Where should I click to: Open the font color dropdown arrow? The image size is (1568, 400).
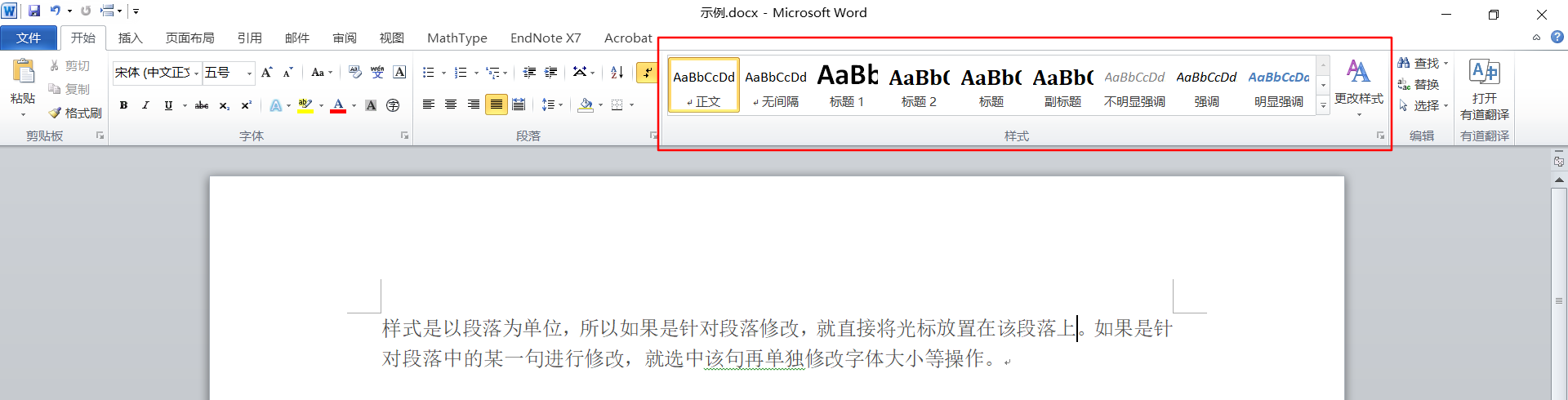pyautogui.click(x=354, y=105)
